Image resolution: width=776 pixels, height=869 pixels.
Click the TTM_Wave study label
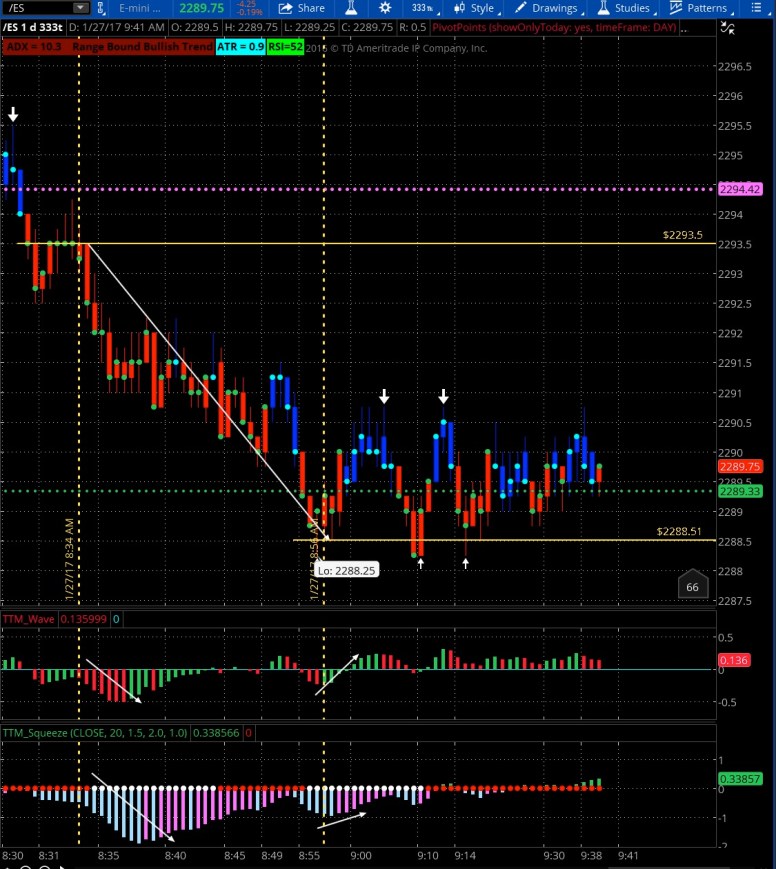29,619
